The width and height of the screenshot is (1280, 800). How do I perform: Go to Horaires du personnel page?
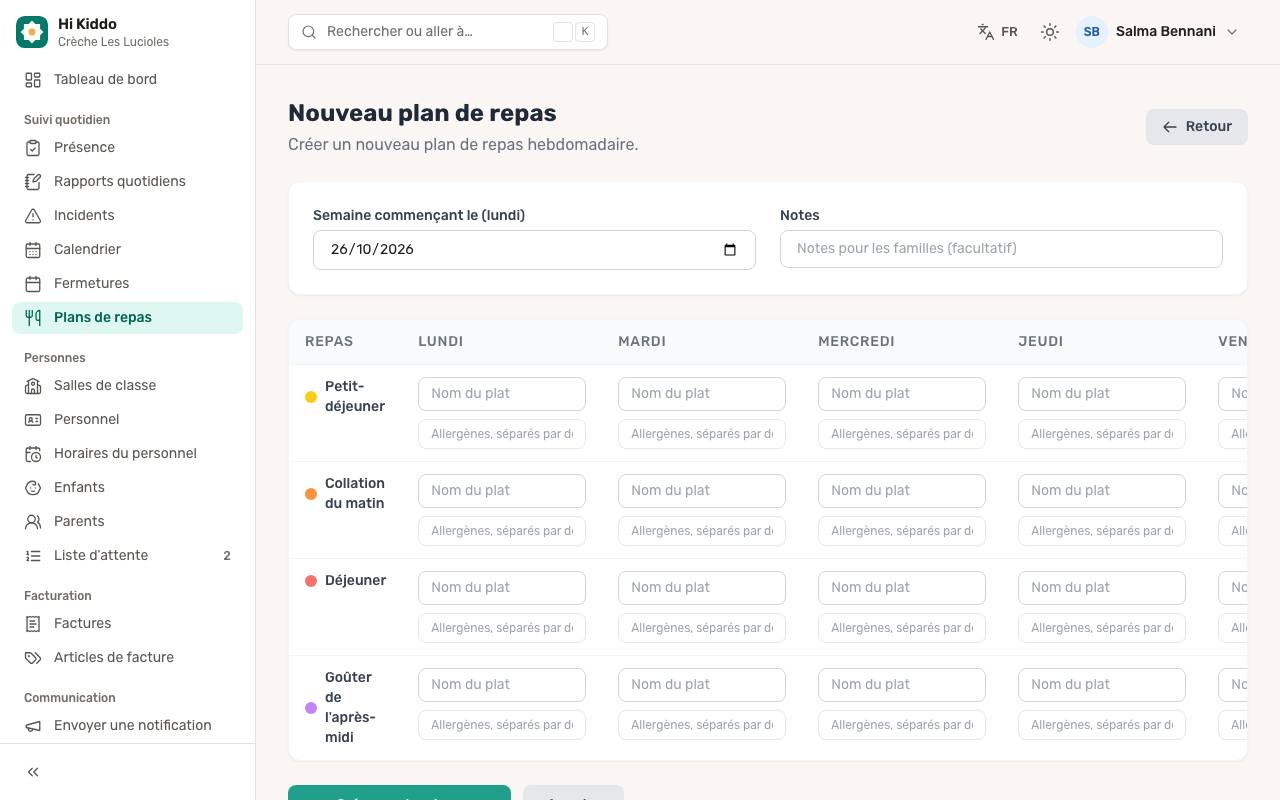click(x=128, y=454)
